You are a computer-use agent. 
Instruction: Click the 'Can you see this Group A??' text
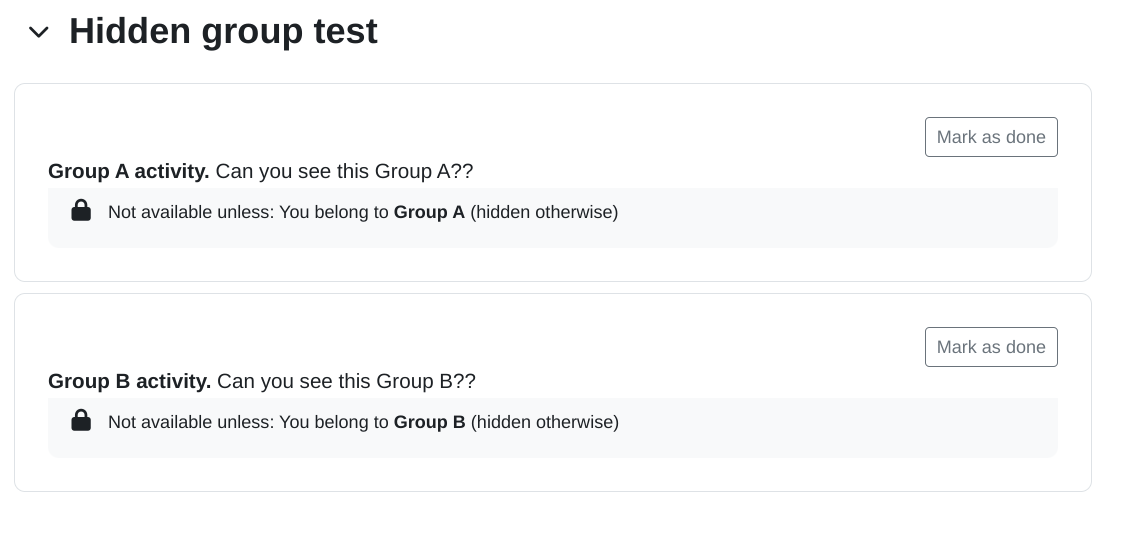(x=344, y=172)
